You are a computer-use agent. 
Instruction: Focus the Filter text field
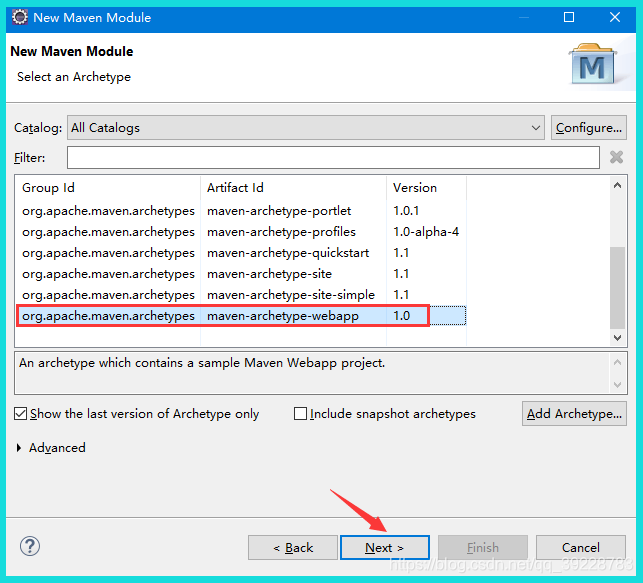333,157
